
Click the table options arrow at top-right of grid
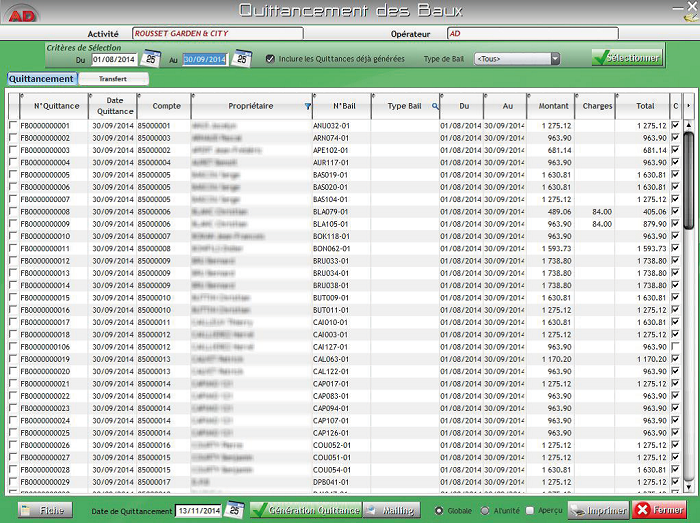point(688,104)
